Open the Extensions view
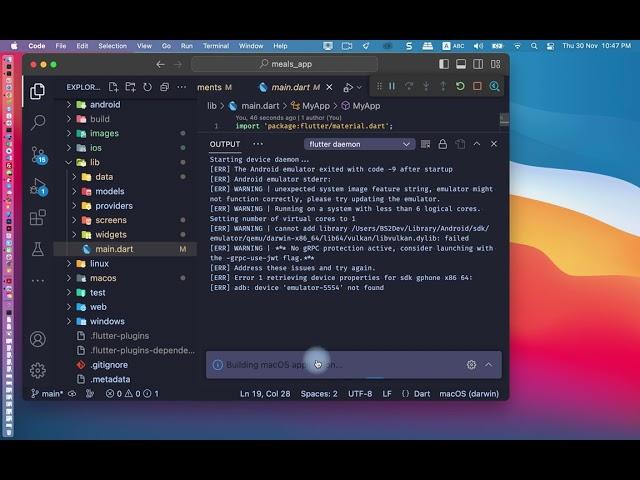Image resolution: width=640 pixels, height=480 pixels. [38, 217]
